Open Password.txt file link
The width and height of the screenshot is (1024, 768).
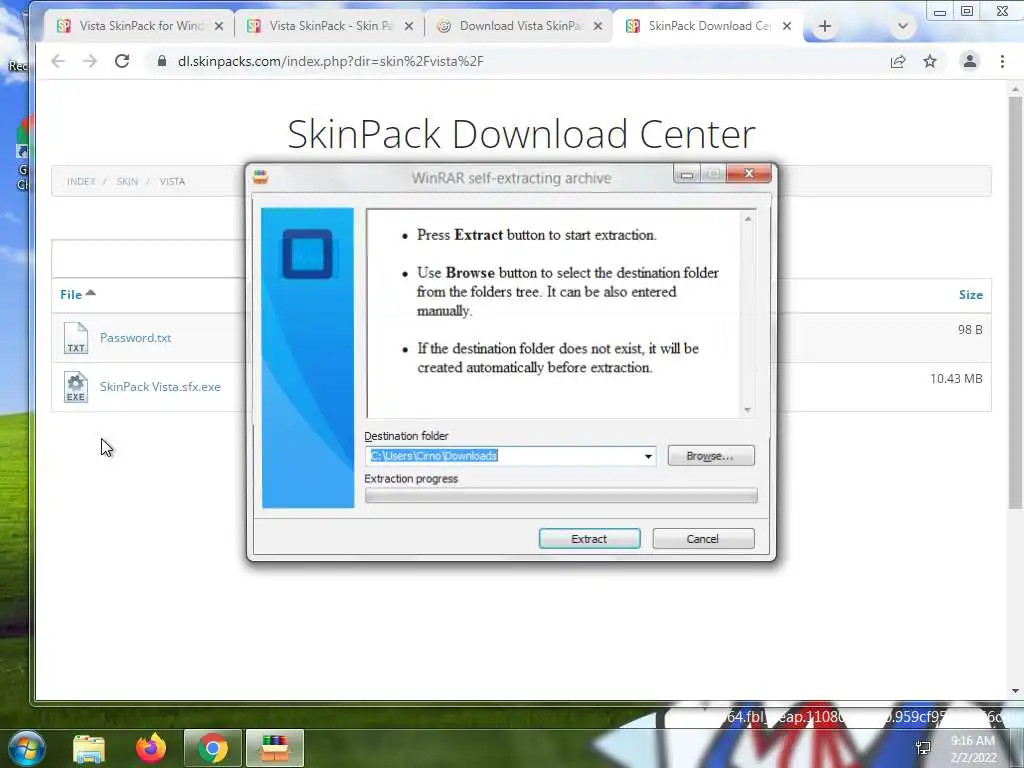tap(135, 338)
